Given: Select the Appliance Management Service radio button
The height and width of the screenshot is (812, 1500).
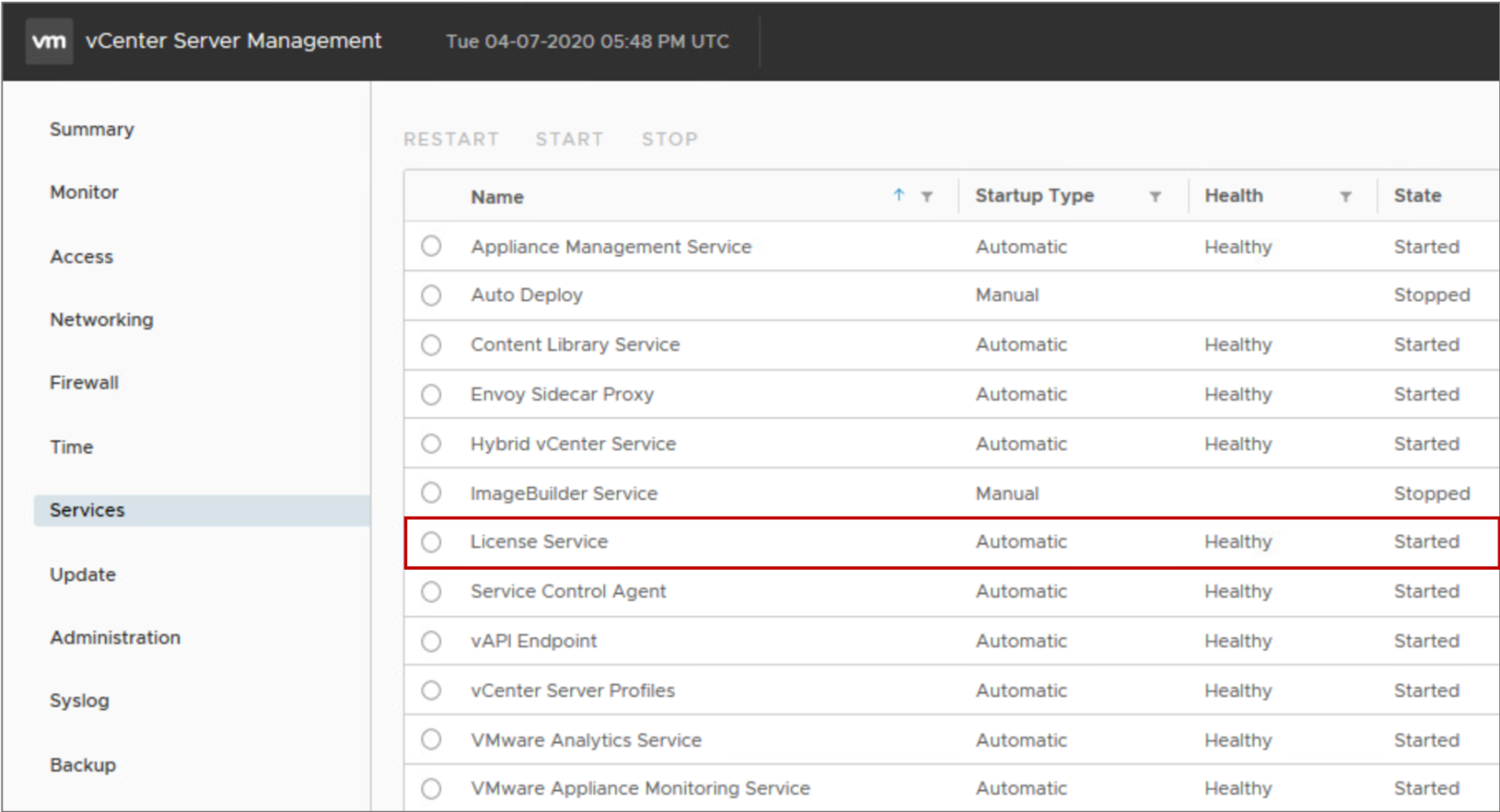Looking at the screenshot, I should tap(431, 246).
